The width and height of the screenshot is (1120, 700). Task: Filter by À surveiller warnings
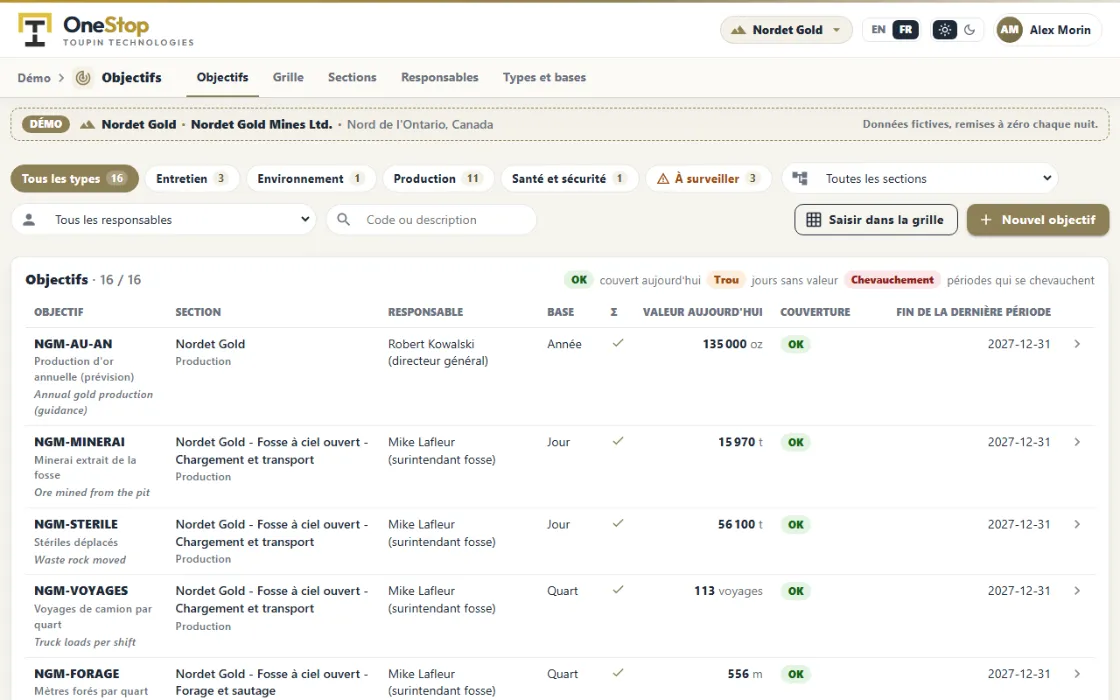(708, 179)
